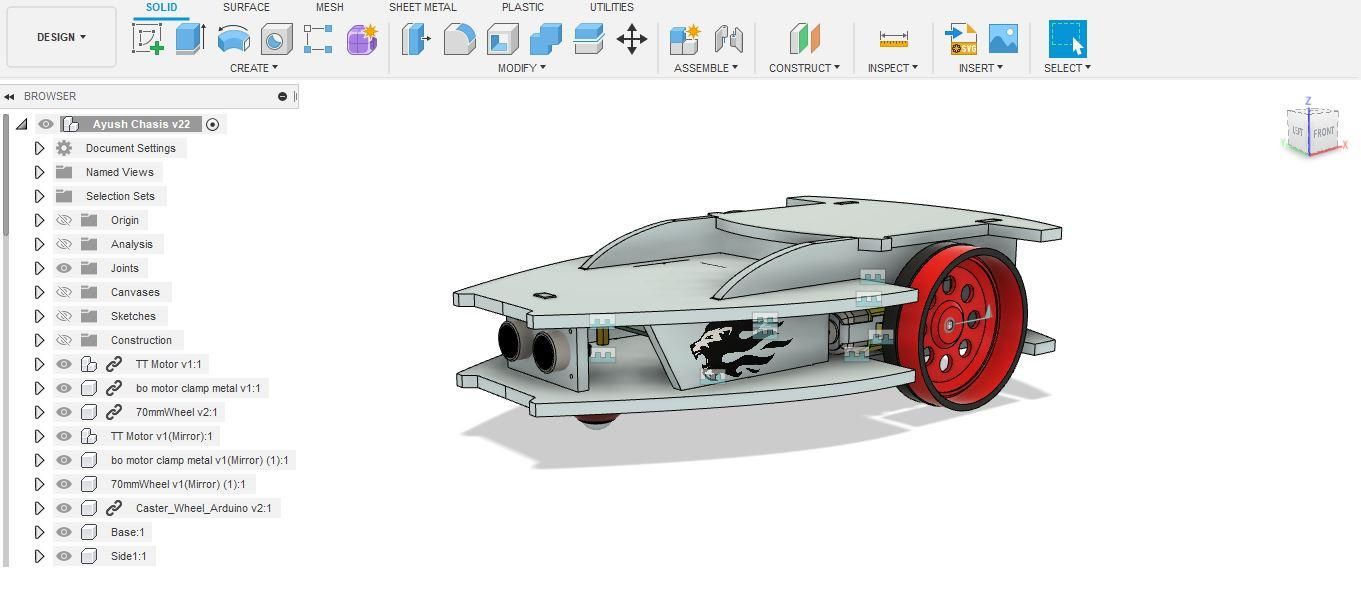Open the DESIGN workspace dropdown
Viewport: 1361px width, 590px height.
[x=61, y=37]
